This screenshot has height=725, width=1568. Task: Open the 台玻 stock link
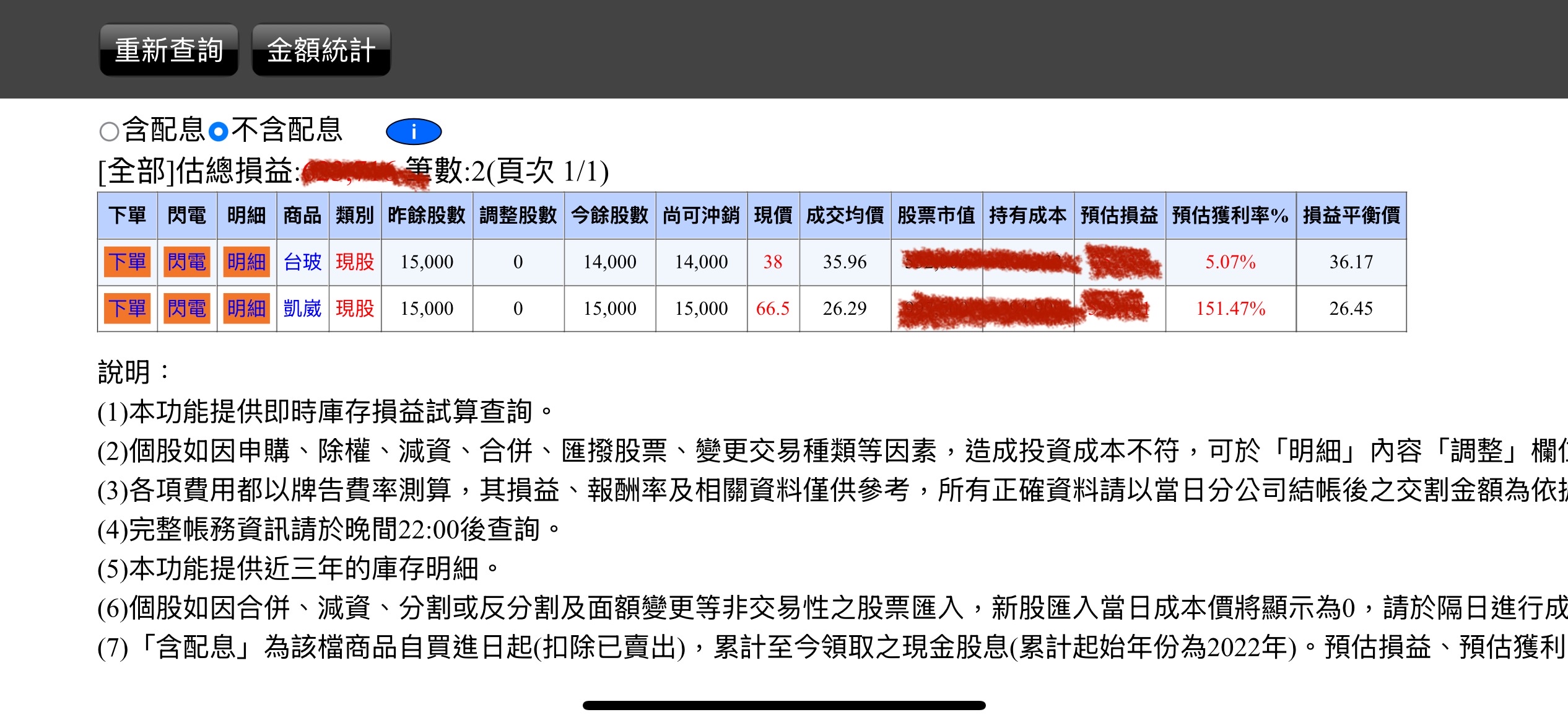(302, 262)
